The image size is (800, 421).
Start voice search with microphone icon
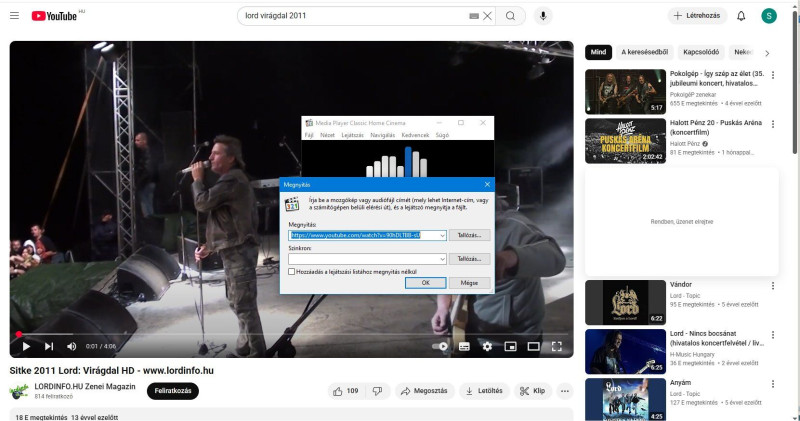click(543, 16)
